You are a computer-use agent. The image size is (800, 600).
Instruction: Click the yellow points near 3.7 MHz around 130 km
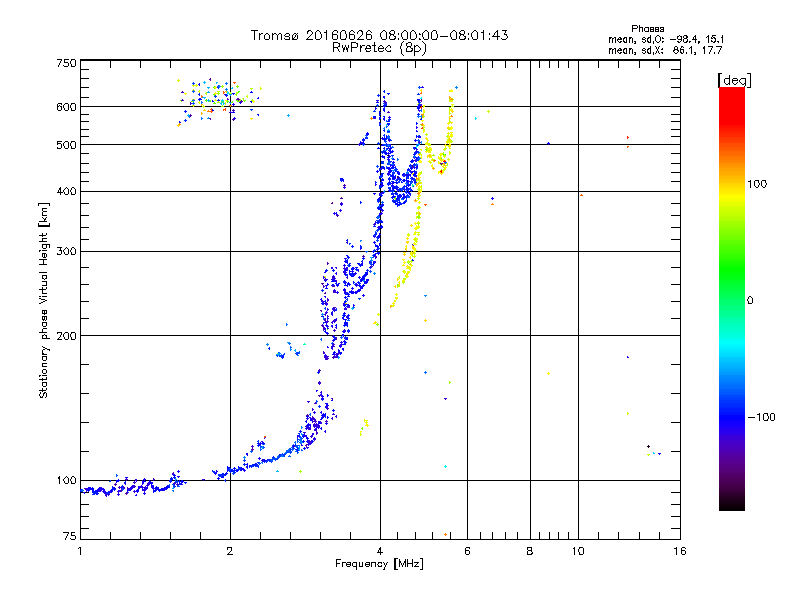click(x=364, y=427)
